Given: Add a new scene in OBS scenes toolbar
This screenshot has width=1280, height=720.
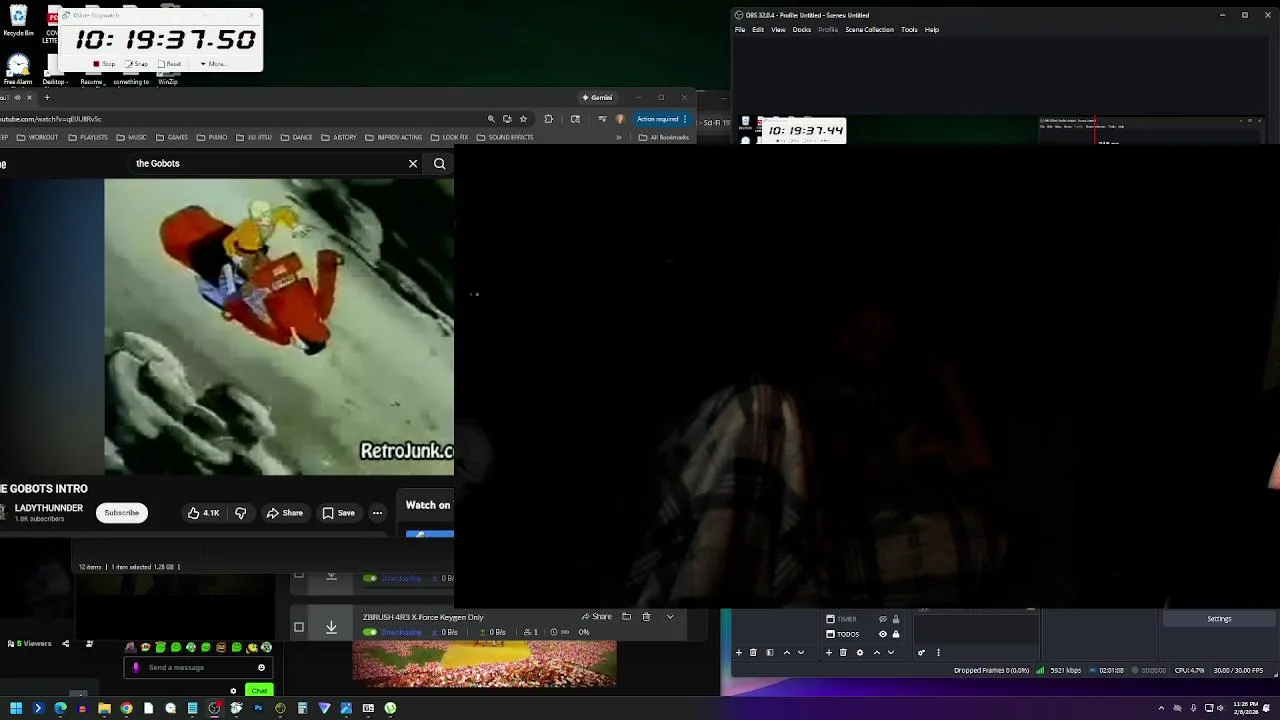Looking at the screenshot, I should pos(739,652).
